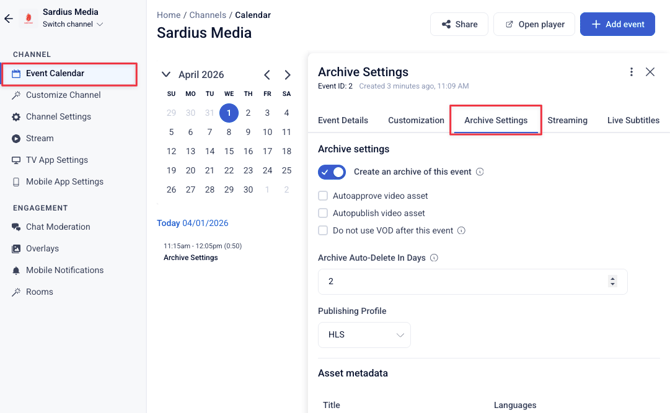Image resolution: width=670 pixels, height=413 pixels.
Task: Switch to the Streaming tab
Action: pyautogui.click(x=567, y=120)
